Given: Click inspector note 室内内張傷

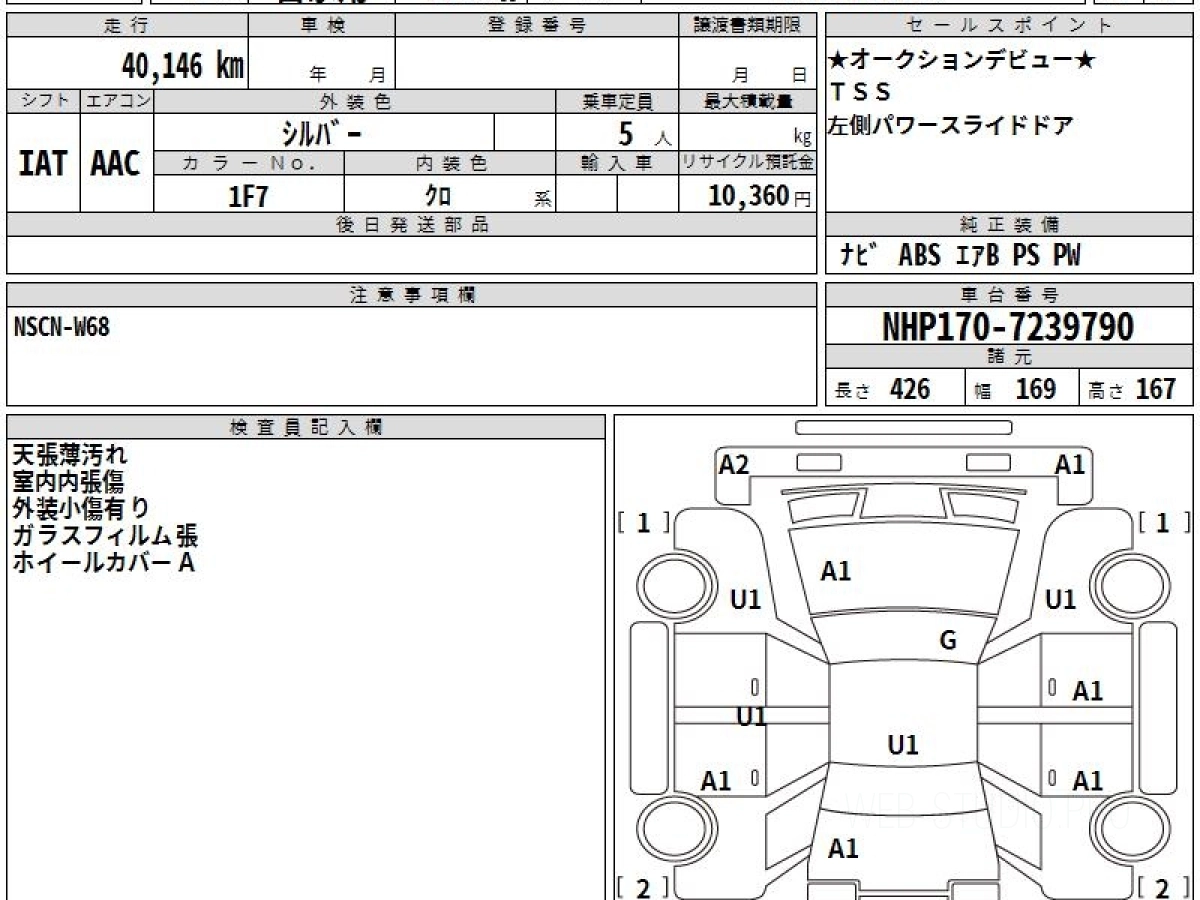Looking at the screenshot, I should point(68,482).
